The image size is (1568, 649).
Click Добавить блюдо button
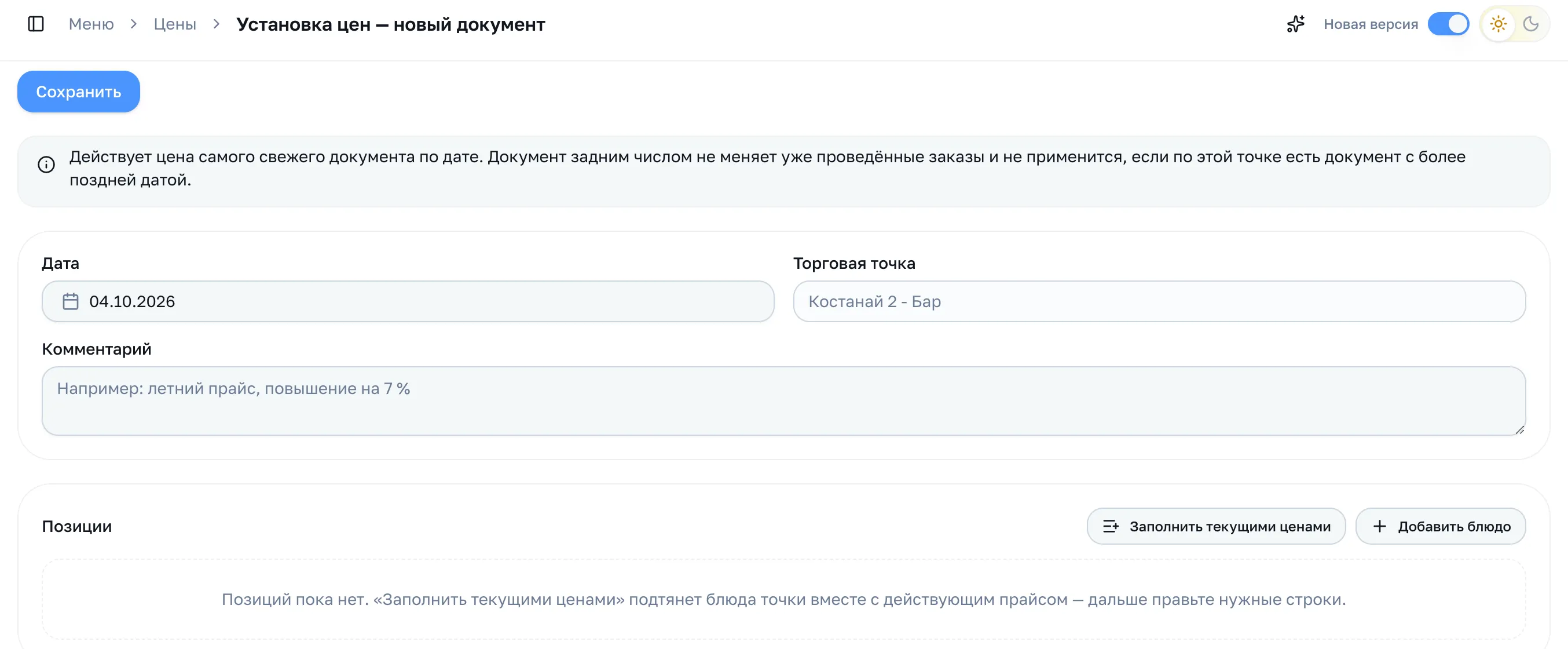pos(1439,526)
